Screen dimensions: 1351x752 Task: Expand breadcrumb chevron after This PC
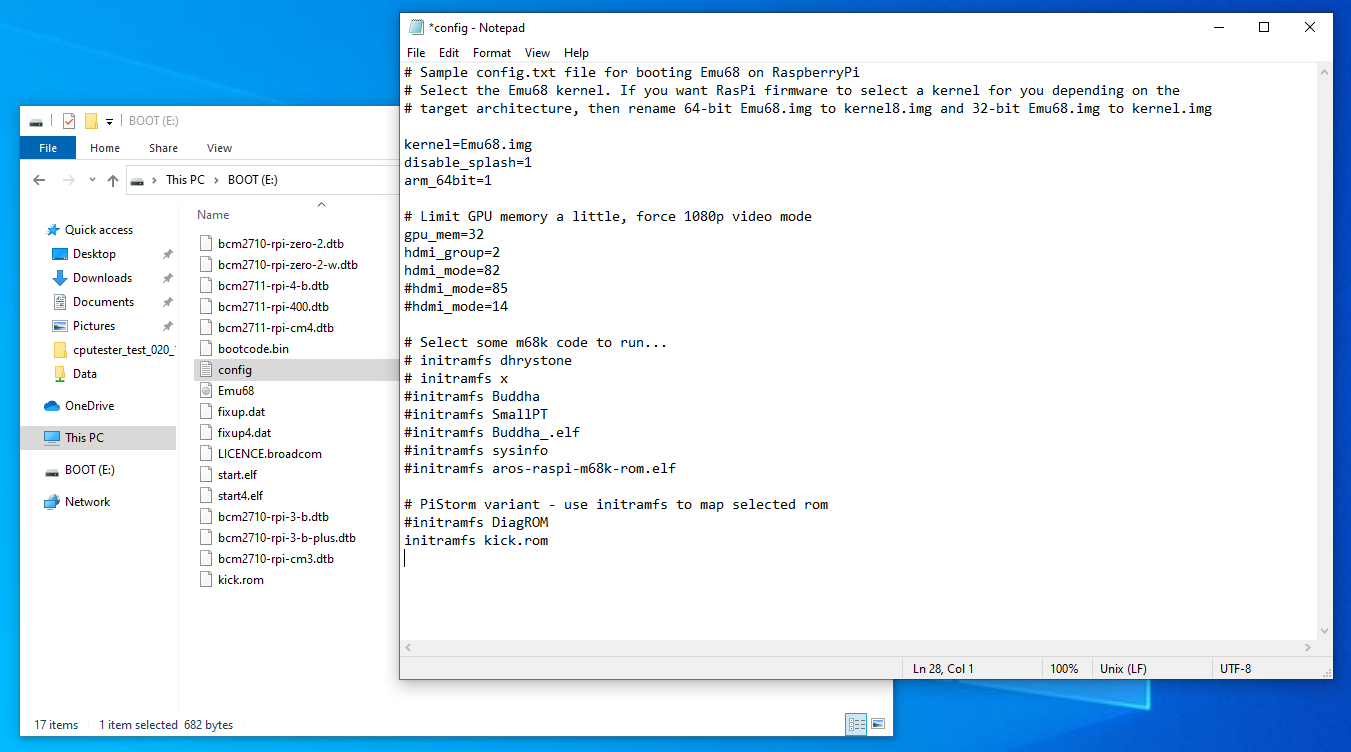coord(216,180)
